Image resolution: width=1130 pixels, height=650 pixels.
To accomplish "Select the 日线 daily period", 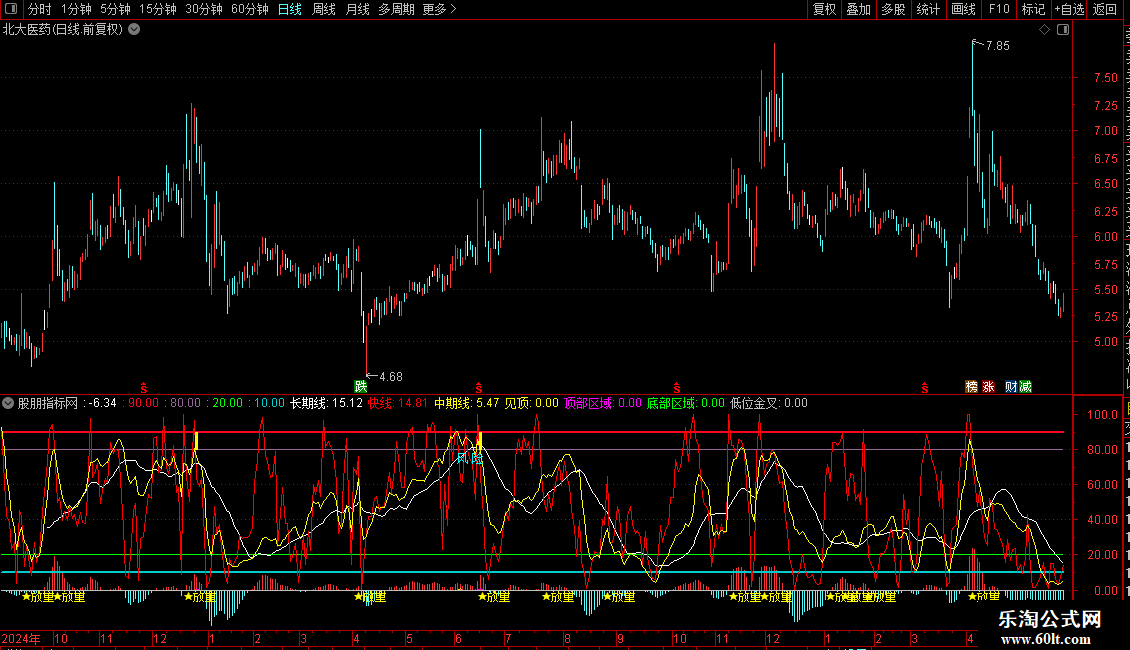I will tap(290, 9).
